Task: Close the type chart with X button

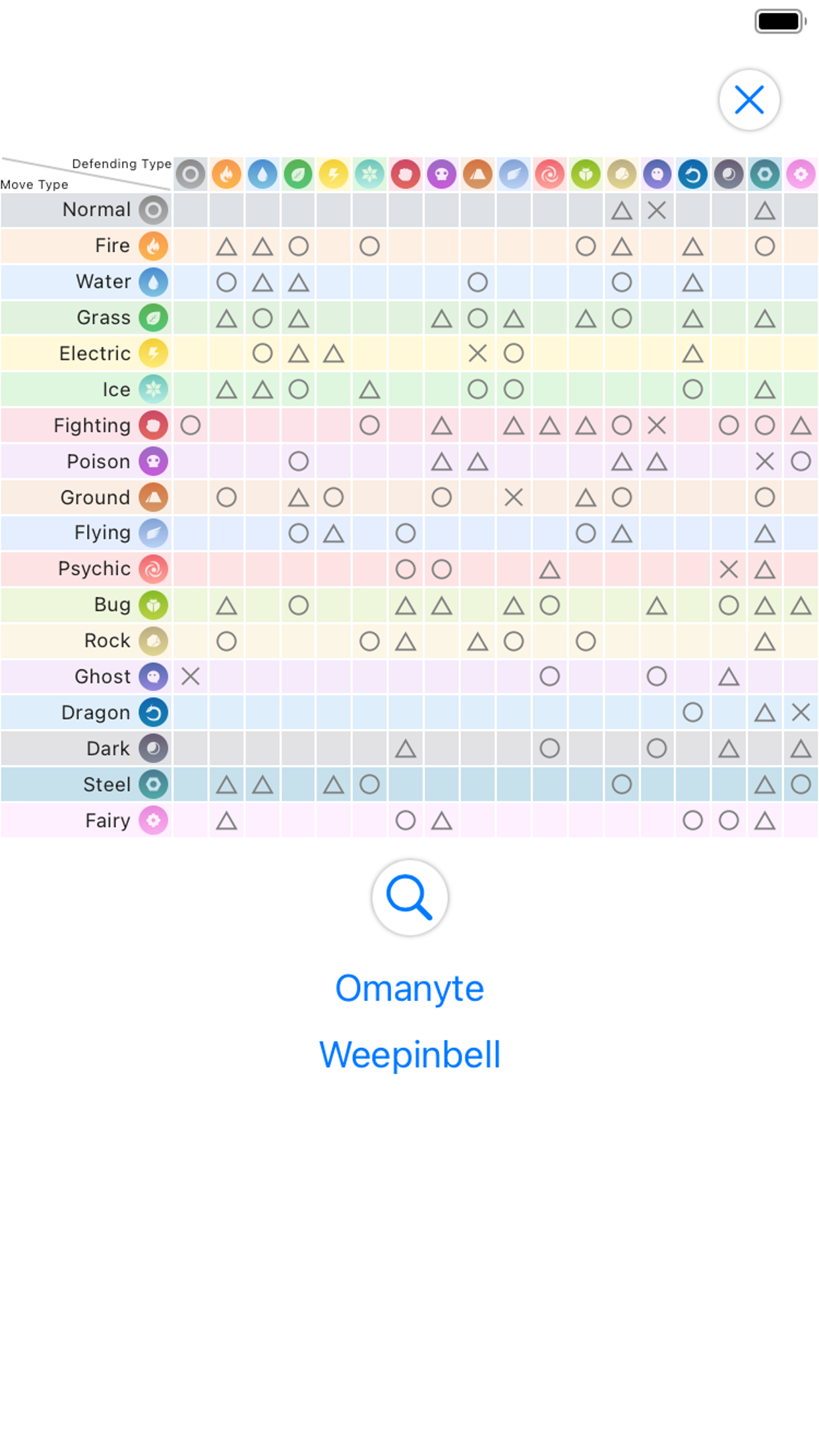Action: 749,100
